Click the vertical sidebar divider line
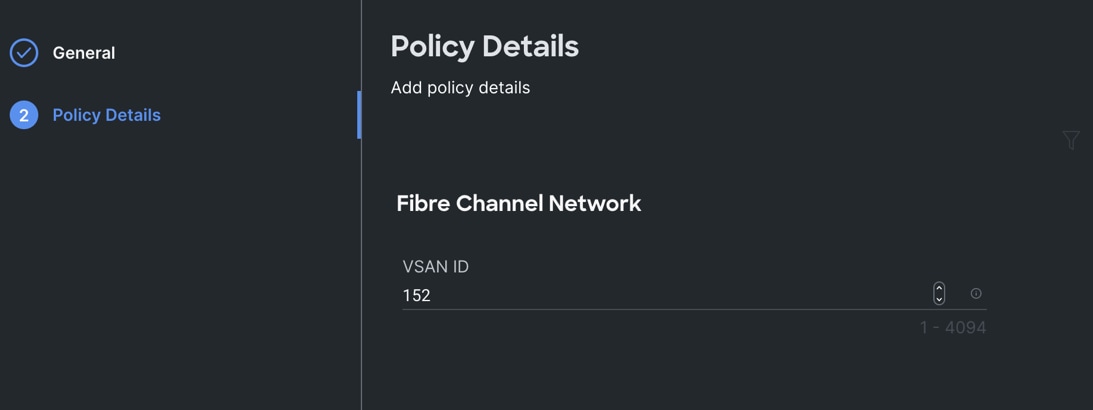1093x410 pixels. tap(361, 250)
